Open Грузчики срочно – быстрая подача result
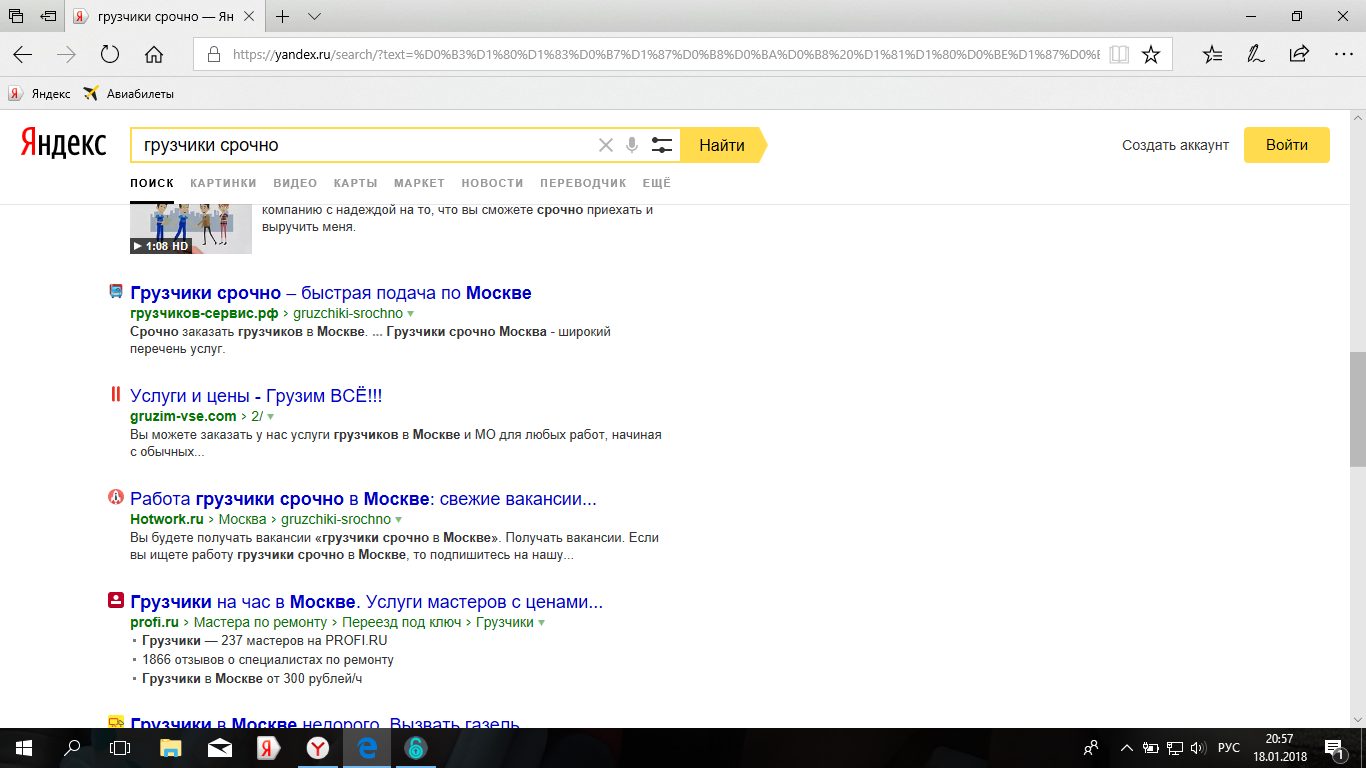This screenshot has width=1366, height=768. tap(331, 293)
